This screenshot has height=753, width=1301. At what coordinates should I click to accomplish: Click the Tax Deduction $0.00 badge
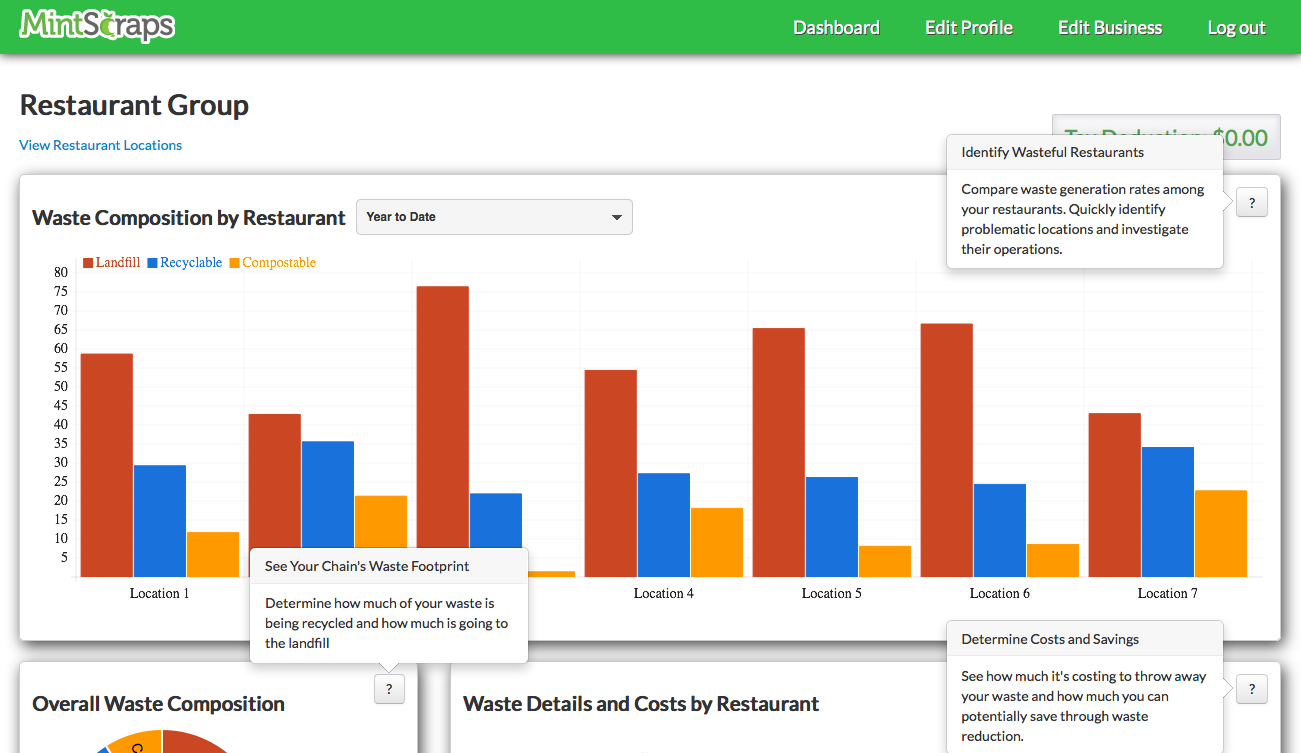(x=1166, y=137)
